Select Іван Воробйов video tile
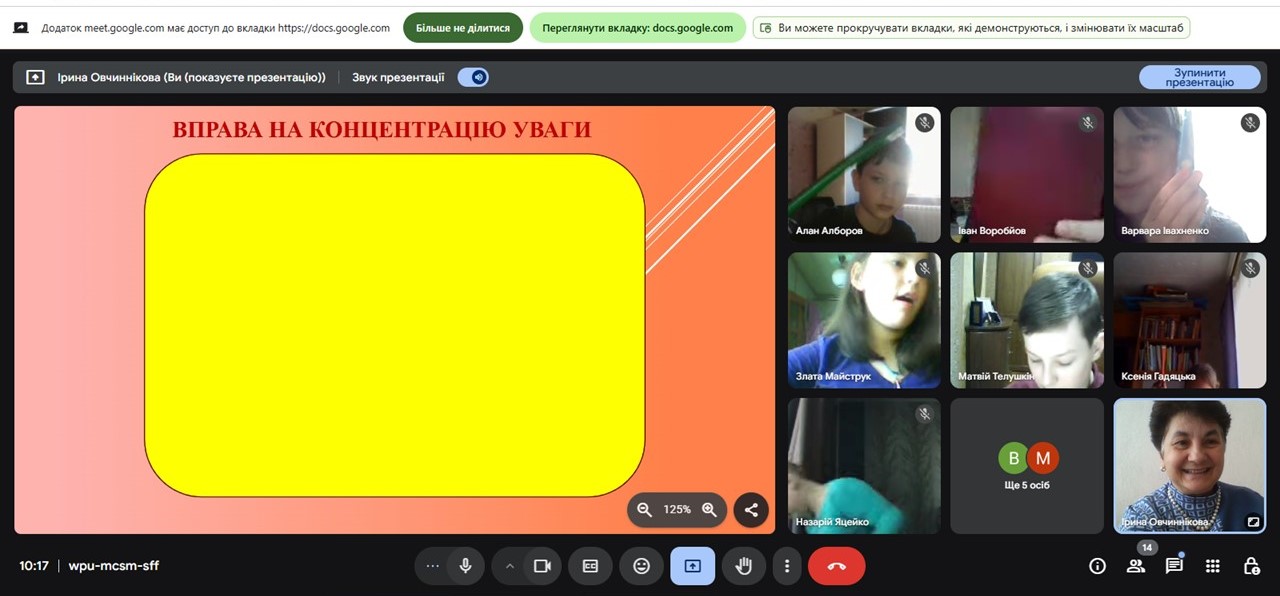This screenshot has height=596, width=1280. coord(1027,174)
